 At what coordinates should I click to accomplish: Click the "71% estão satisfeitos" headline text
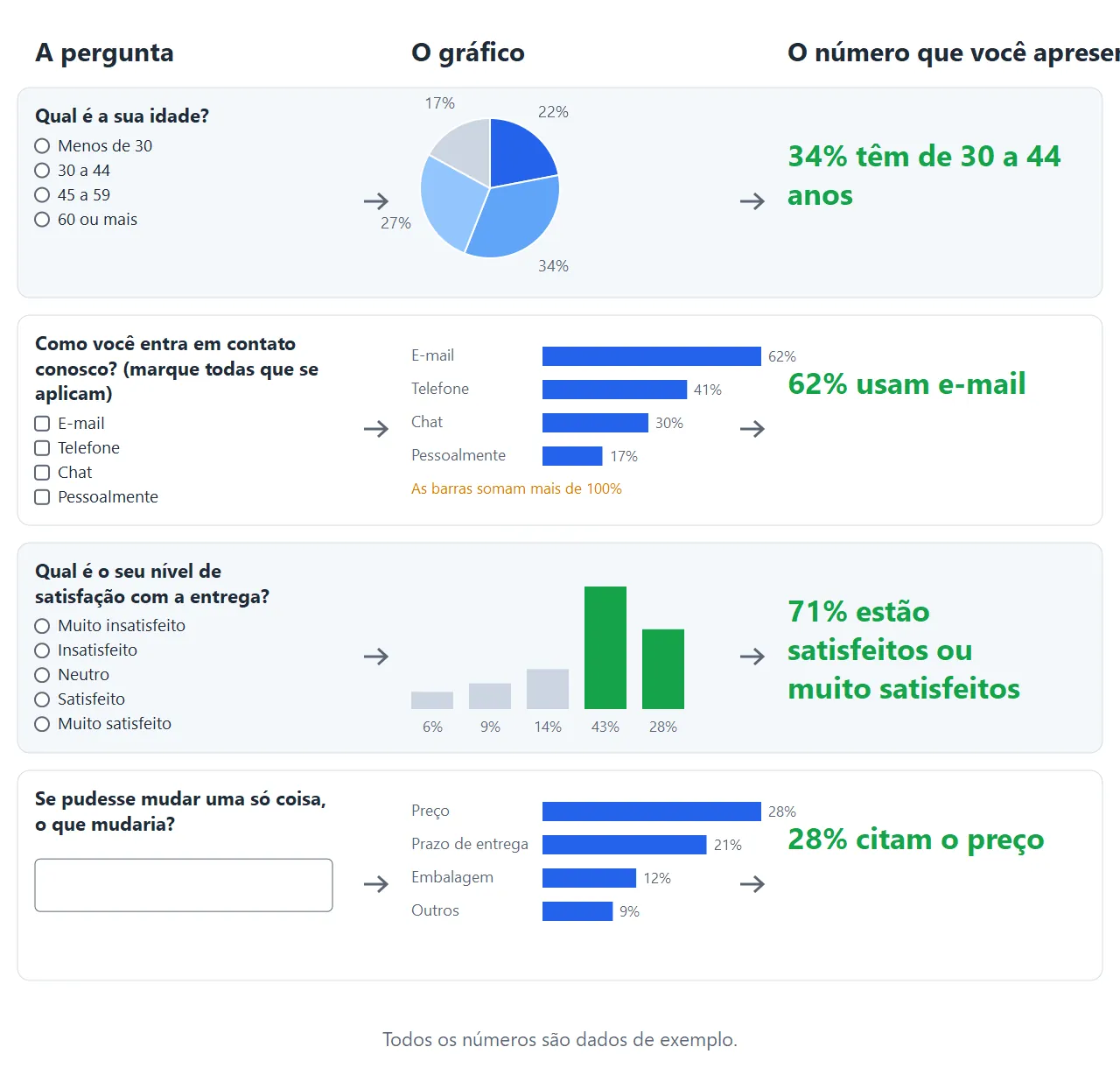(x=904, y=650)
